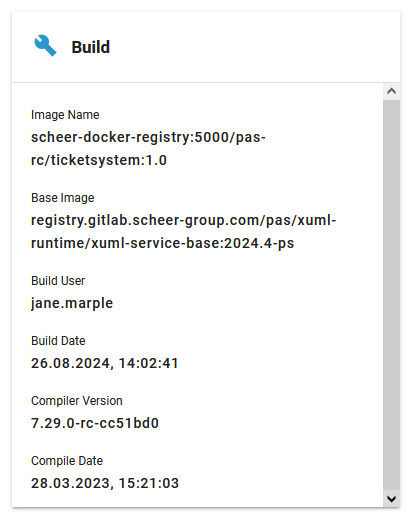Viewport: 411px width, 518px height.
Task: Select the jane.marple build user value
Action: (x=72, y=304)
